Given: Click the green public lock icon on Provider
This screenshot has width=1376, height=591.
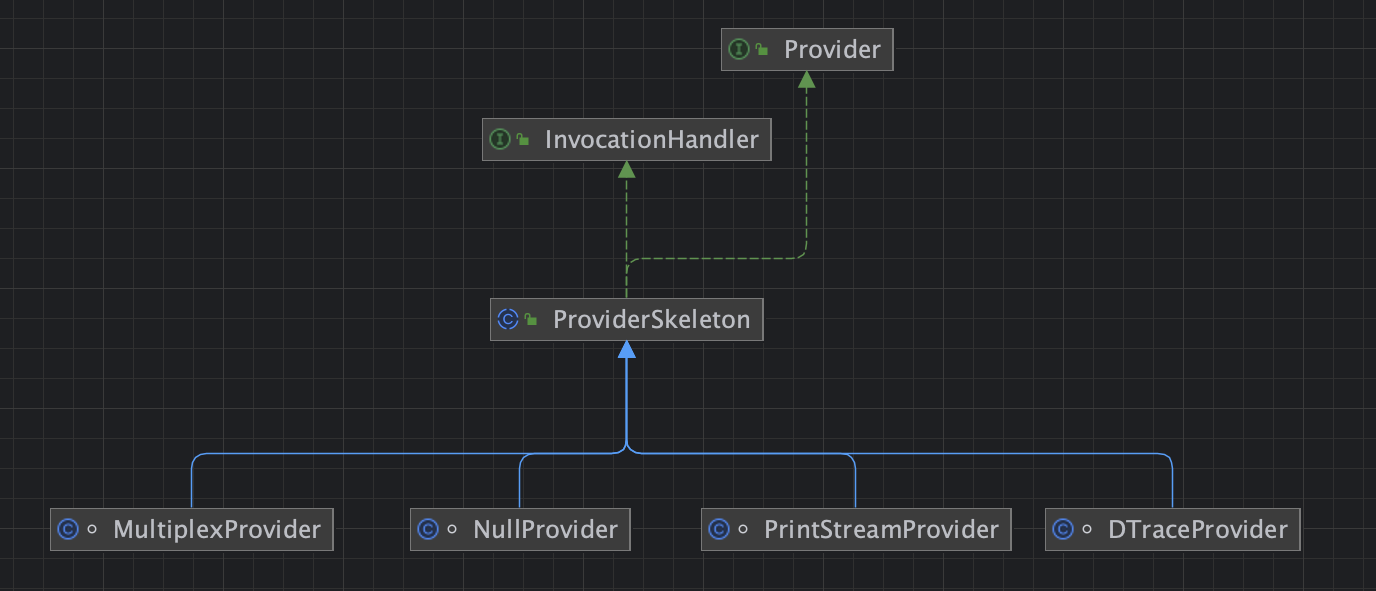Looking at the screenshot, I should coord(762,50).
